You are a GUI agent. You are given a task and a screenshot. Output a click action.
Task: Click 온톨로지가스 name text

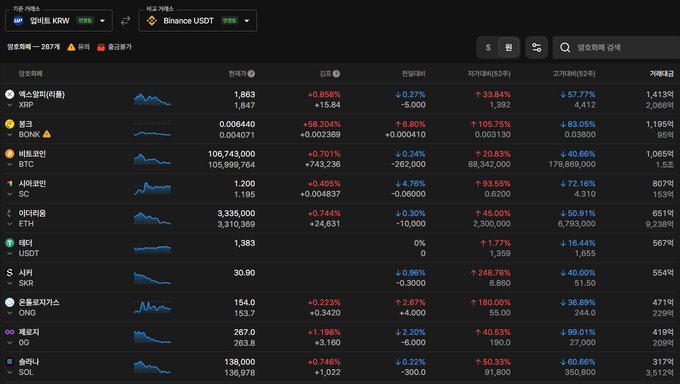pyautogui.click(x=39, y=302)
